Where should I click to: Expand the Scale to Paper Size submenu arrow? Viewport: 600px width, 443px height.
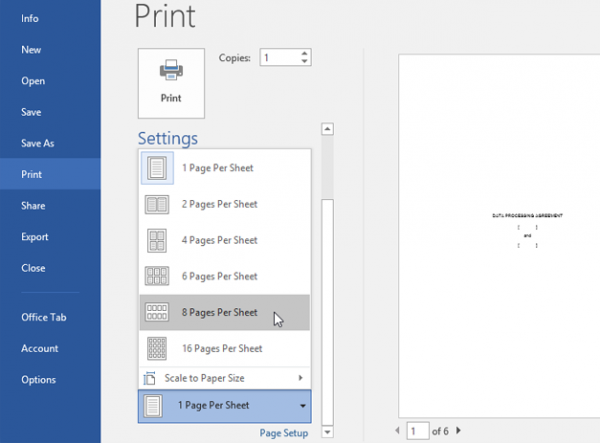tap(300, 378)
